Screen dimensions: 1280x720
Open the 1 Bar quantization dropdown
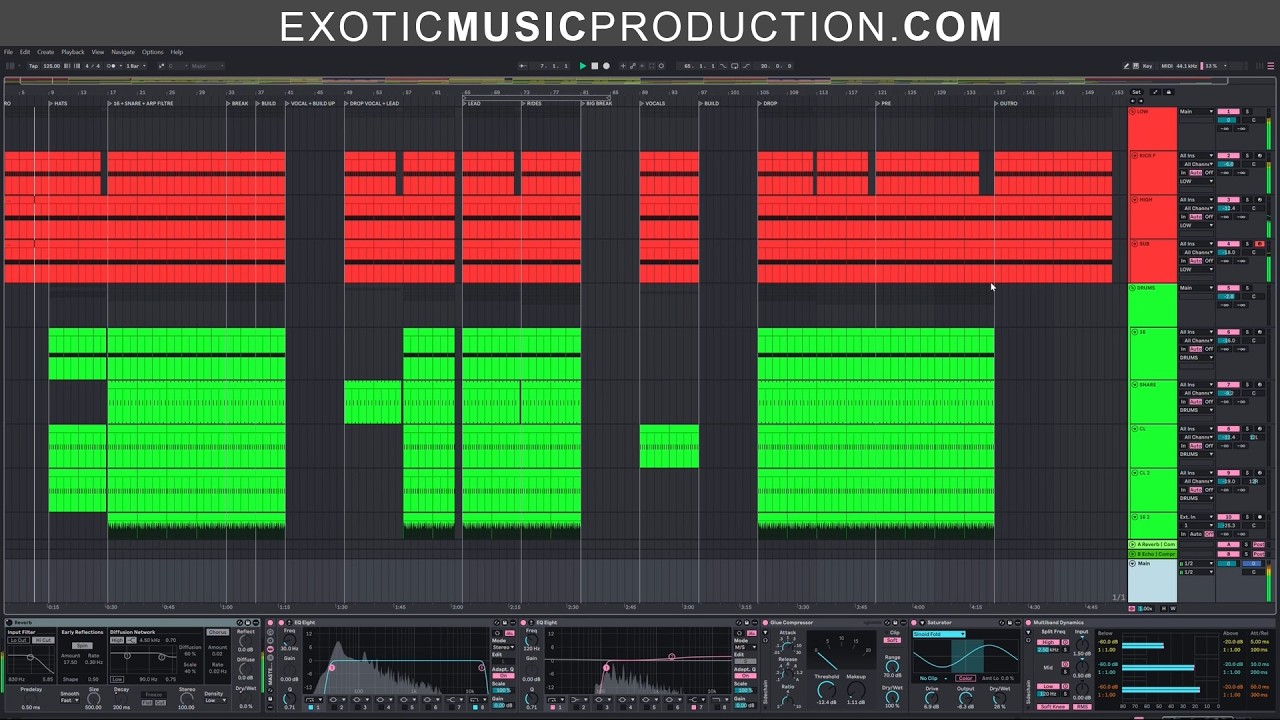coord(136,66)
